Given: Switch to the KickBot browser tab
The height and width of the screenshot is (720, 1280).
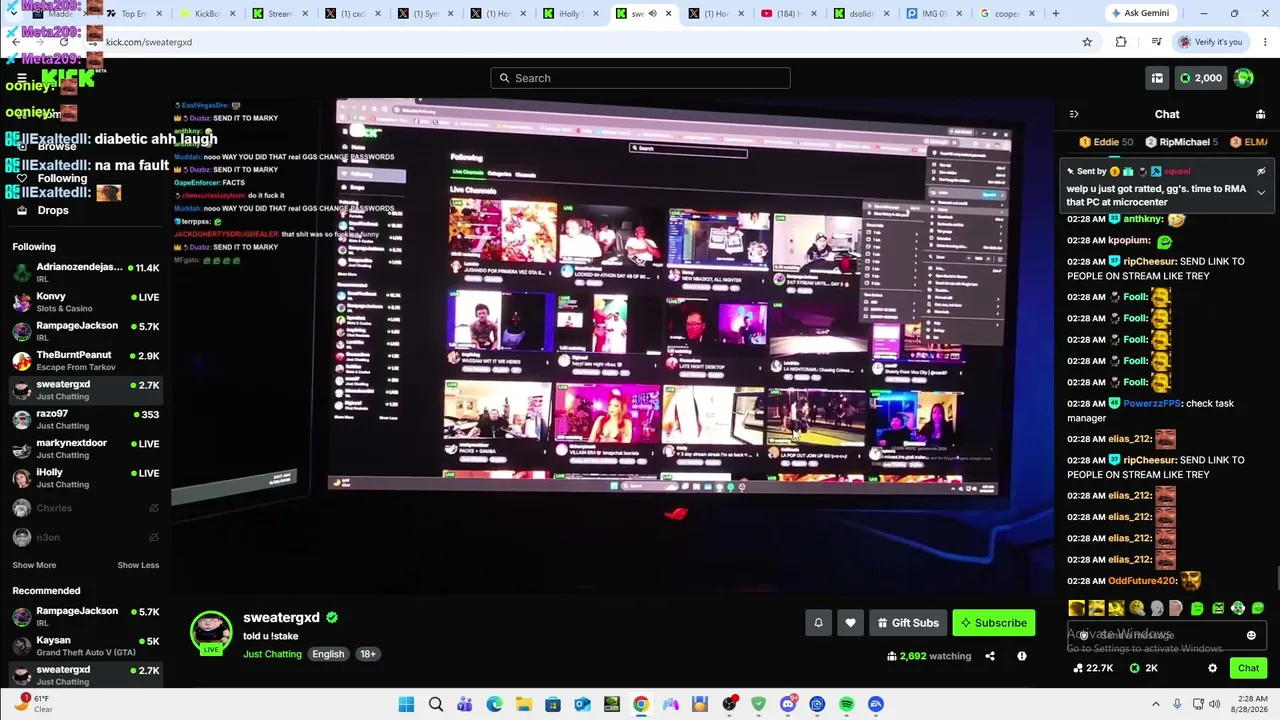Looking at the screenshot, I should pos(208,14).
